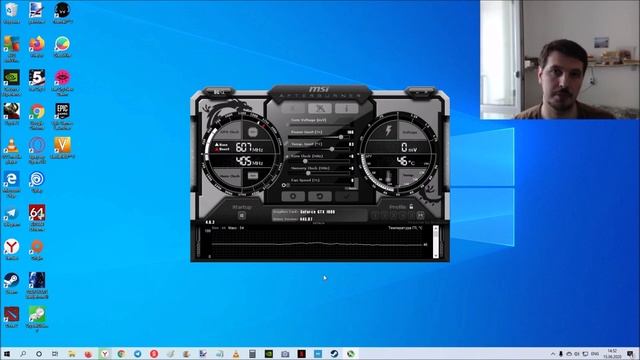Click the GPU chip icon in clock gauge
The image size is (640, 360).
tap(253, 132)
